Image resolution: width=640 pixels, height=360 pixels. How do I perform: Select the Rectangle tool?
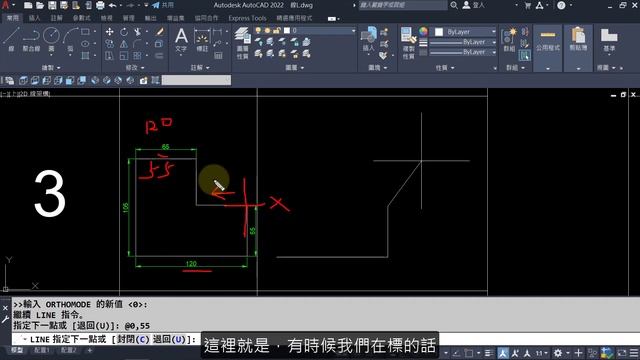(85, 31)
